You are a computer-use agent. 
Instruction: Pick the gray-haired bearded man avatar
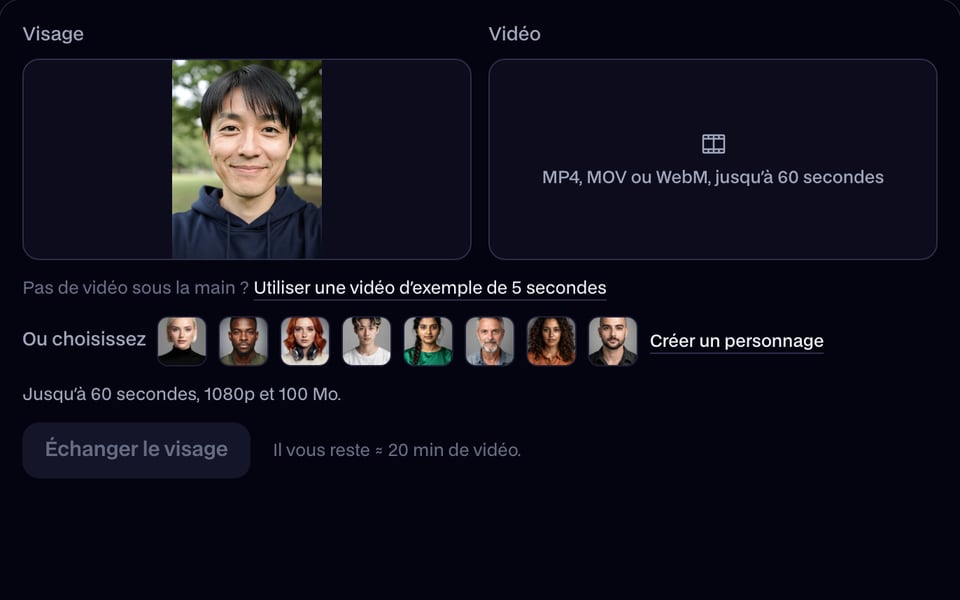point(490,341)
